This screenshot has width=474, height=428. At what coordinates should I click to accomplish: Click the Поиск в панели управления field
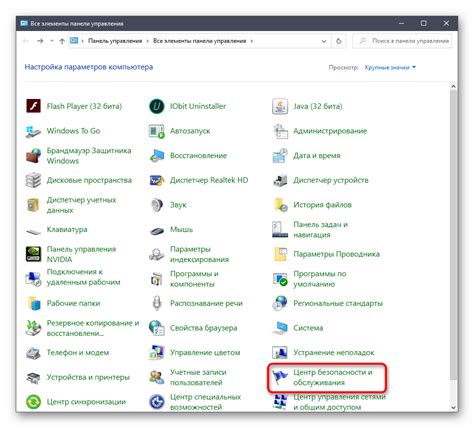point(402,41)
